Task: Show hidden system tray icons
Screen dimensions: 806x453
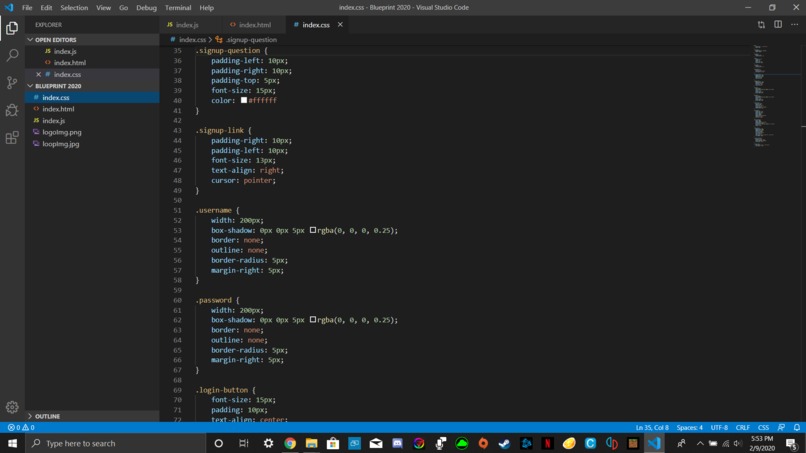Action: click(x=700, y=443)
